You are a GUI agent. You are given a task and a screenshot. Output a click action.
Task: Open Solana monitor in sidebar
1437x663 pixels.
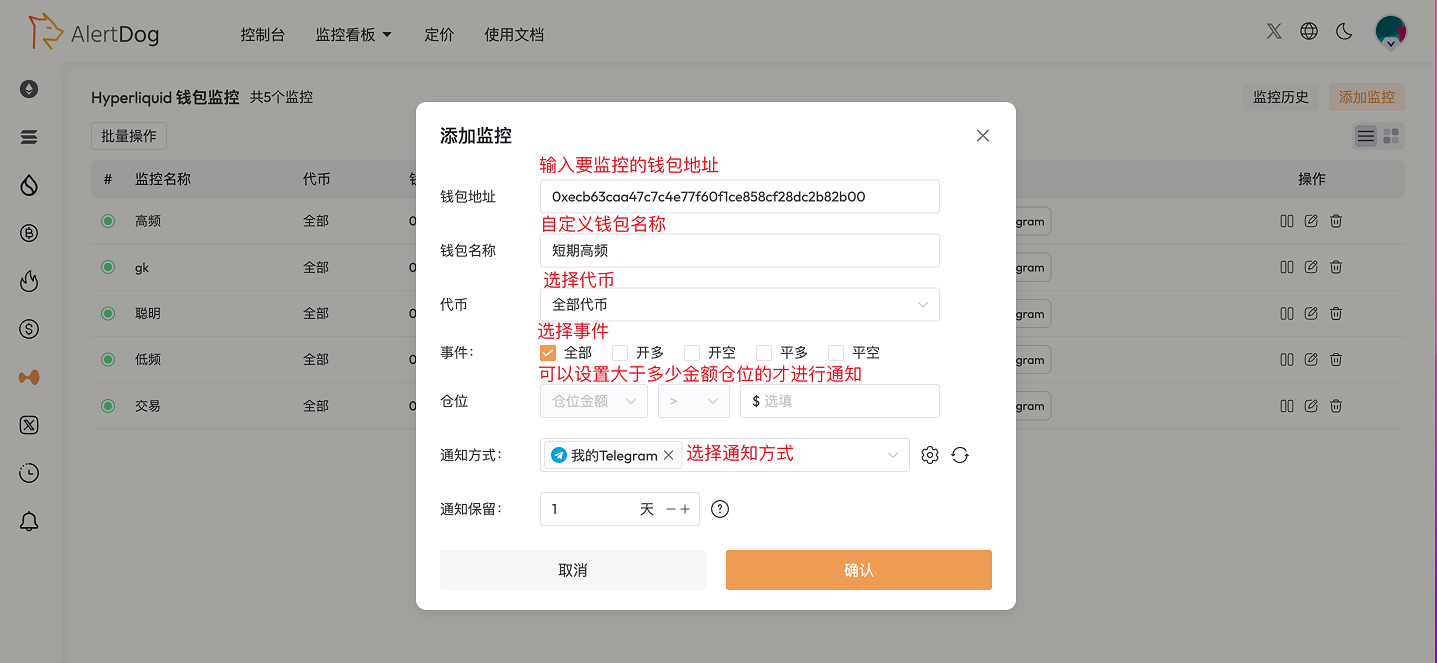(x=29, y=137)
